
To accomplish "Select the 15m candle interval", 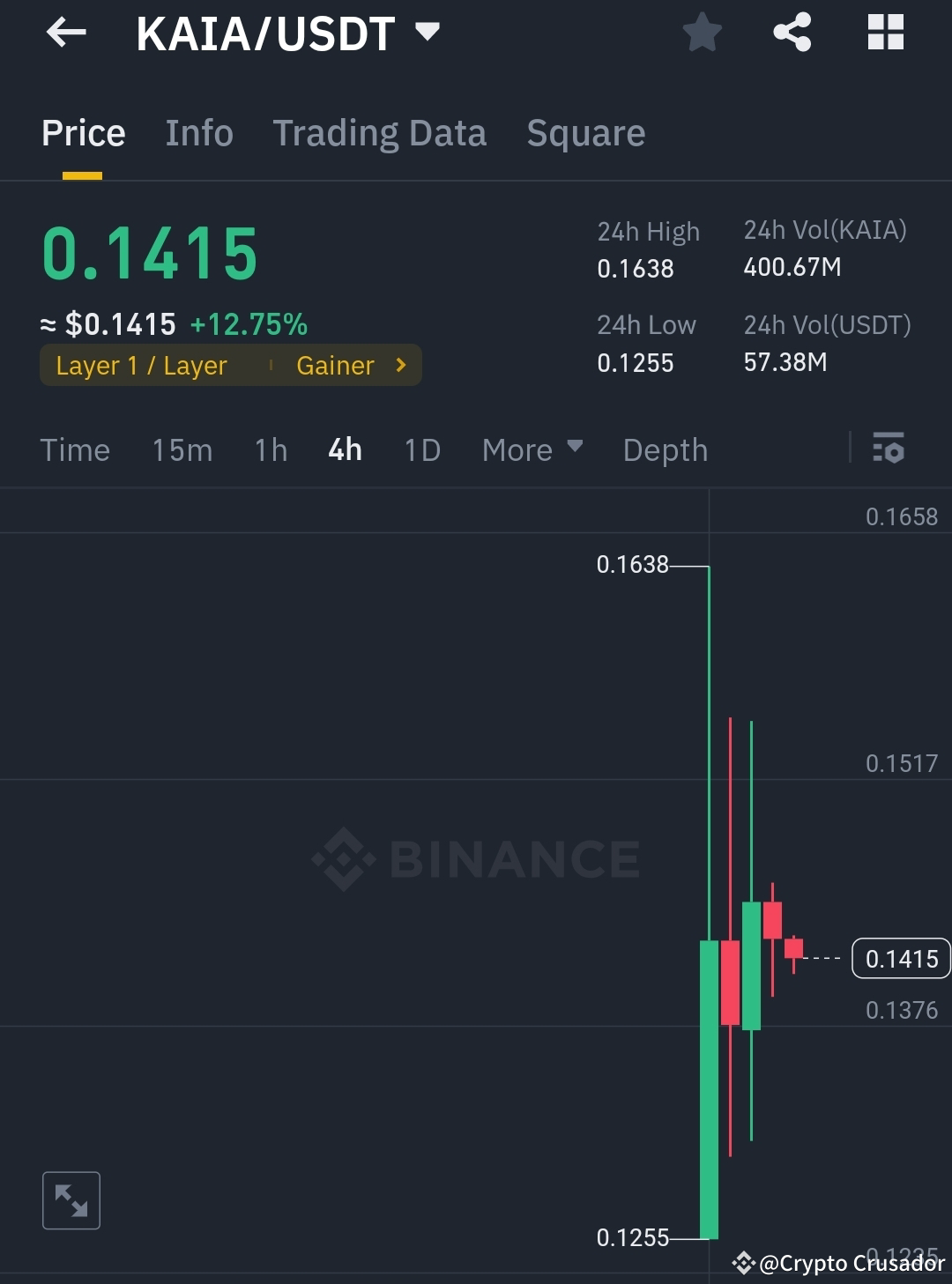I will coord(182,449).
